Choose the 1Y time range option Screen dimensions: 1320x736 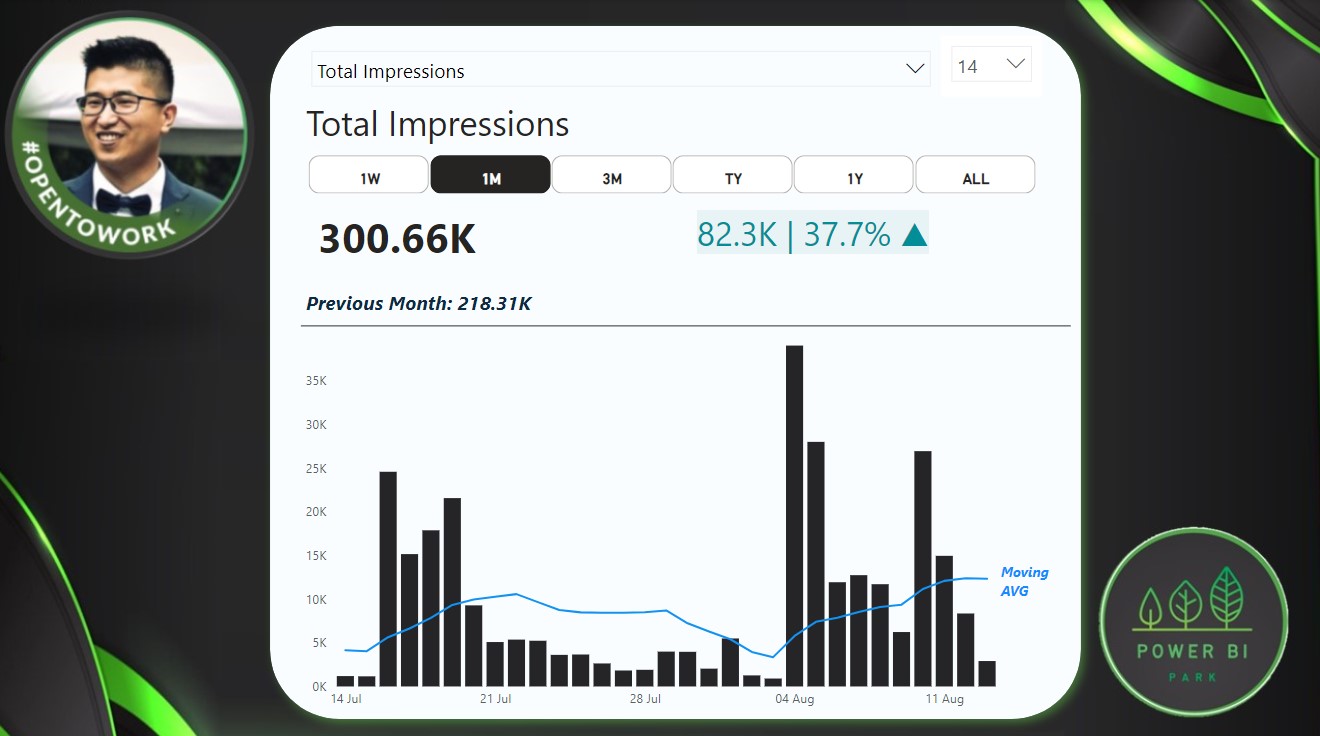[853, 176]
